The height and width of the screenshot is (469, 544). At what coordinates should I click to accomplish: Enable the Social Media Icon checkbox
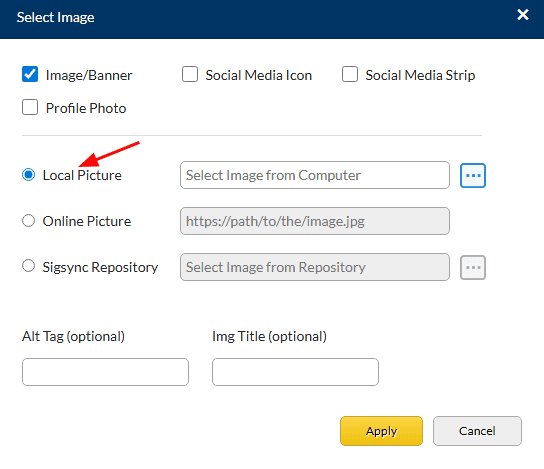click(190, 74)
